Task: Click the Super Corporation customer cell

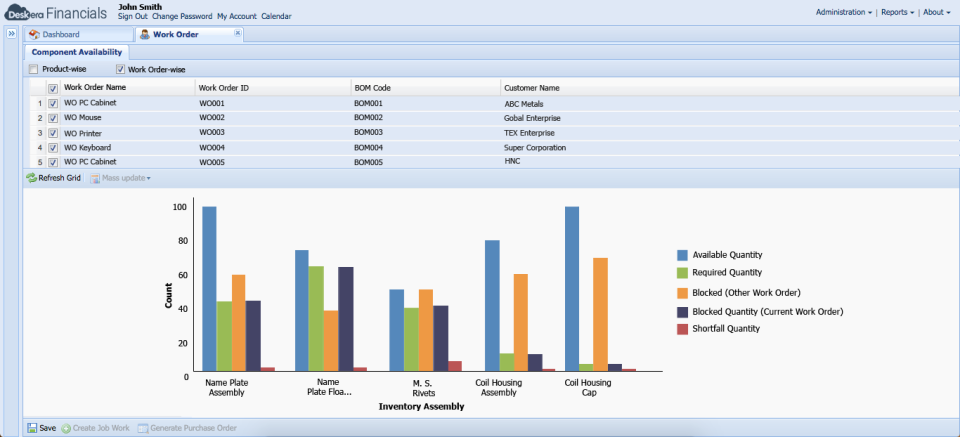Action: [535, 148]
